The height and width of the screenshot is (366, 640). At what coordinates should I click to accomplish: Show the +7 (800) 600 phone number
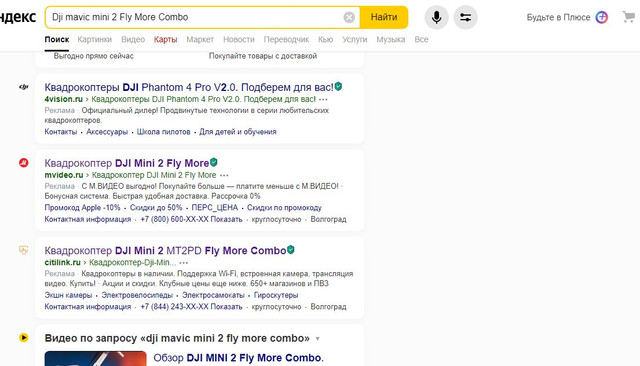(x=191, y=220)
